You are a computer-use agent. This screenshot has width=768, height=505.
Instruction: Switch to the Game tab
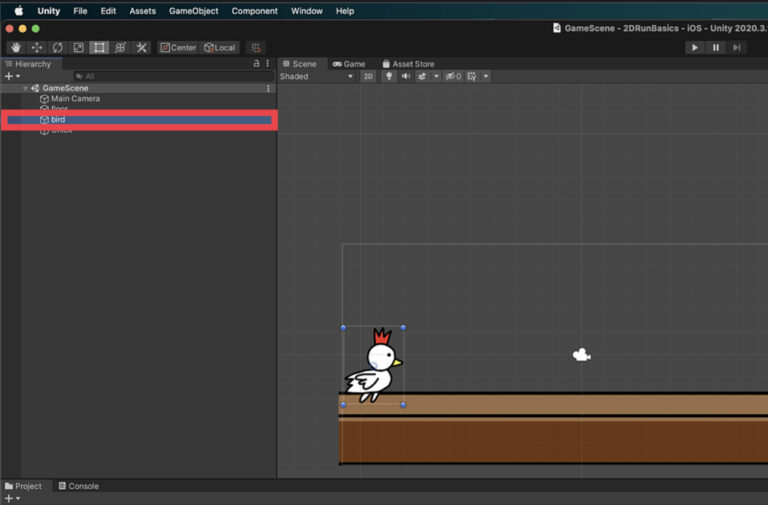pos(349,64)
